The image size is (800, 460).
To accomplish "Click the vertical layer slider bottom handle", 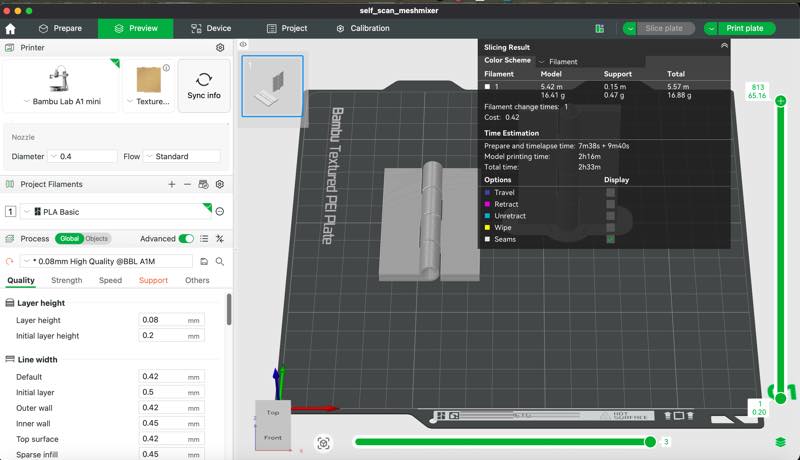I will point(780,398).
